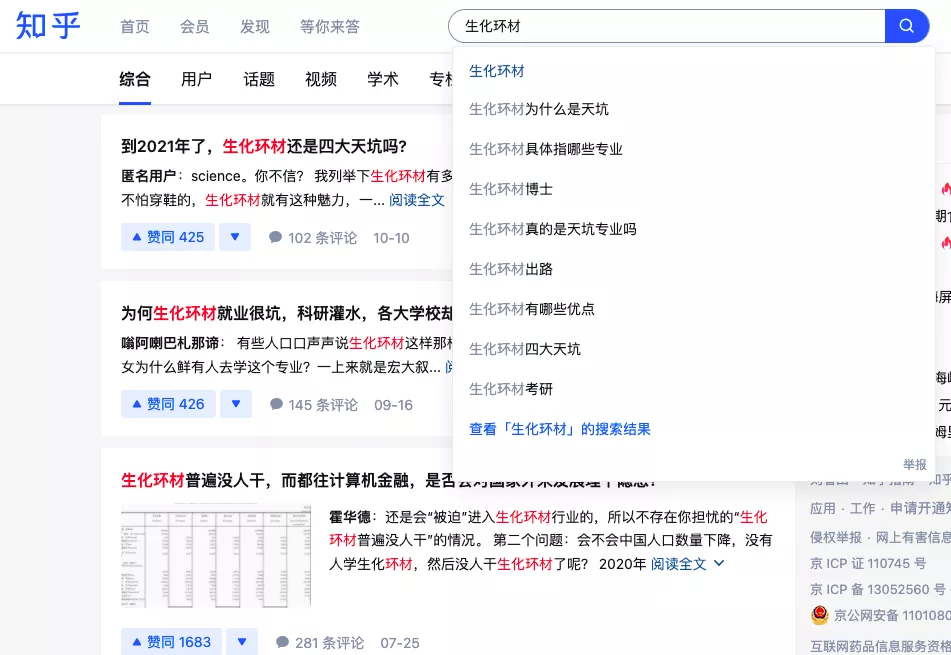
Task: Click footer link 工作
Action: point(862,508)
